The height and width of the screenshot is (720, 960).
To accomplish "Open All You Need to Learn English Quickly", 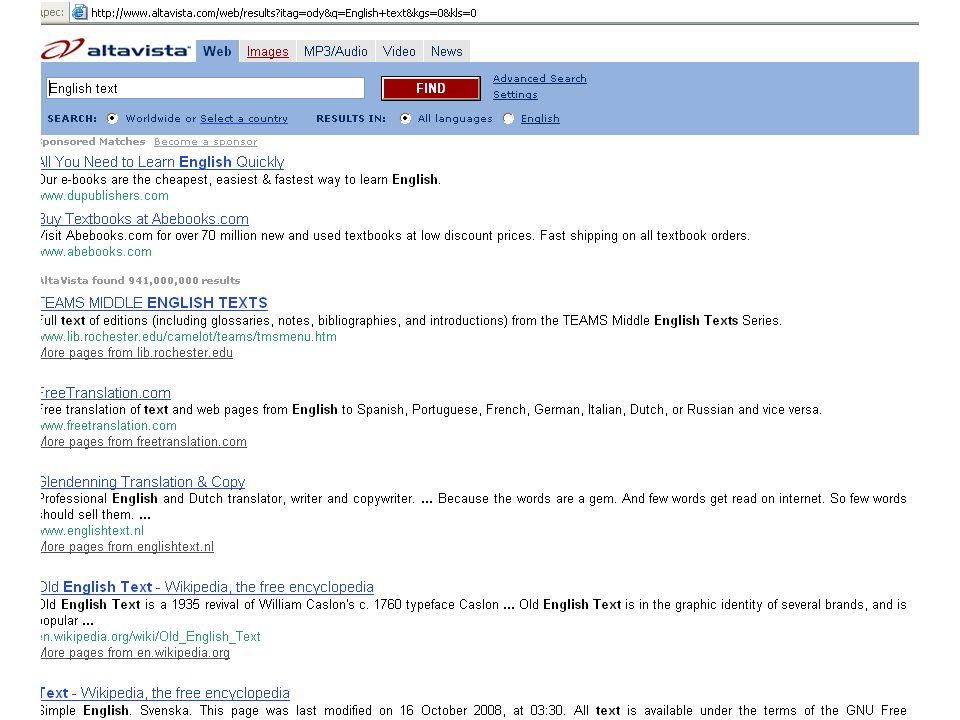I will (x=162, y=162).
